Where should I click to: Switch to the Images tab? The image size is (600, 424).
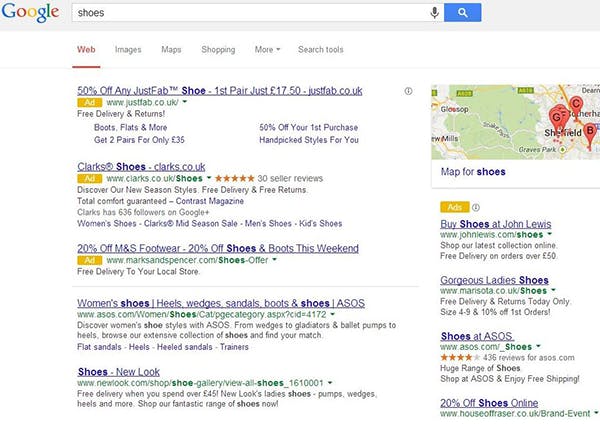click(x=128, y=49)
